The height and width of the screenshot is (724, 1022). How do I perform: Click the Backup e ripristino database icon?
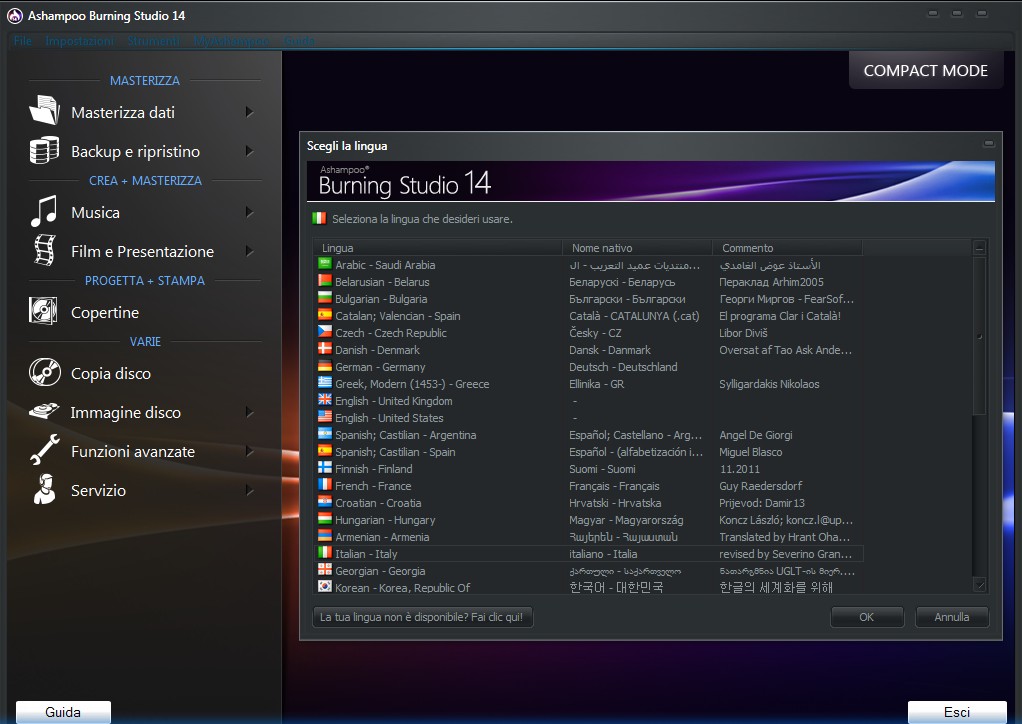44,150
